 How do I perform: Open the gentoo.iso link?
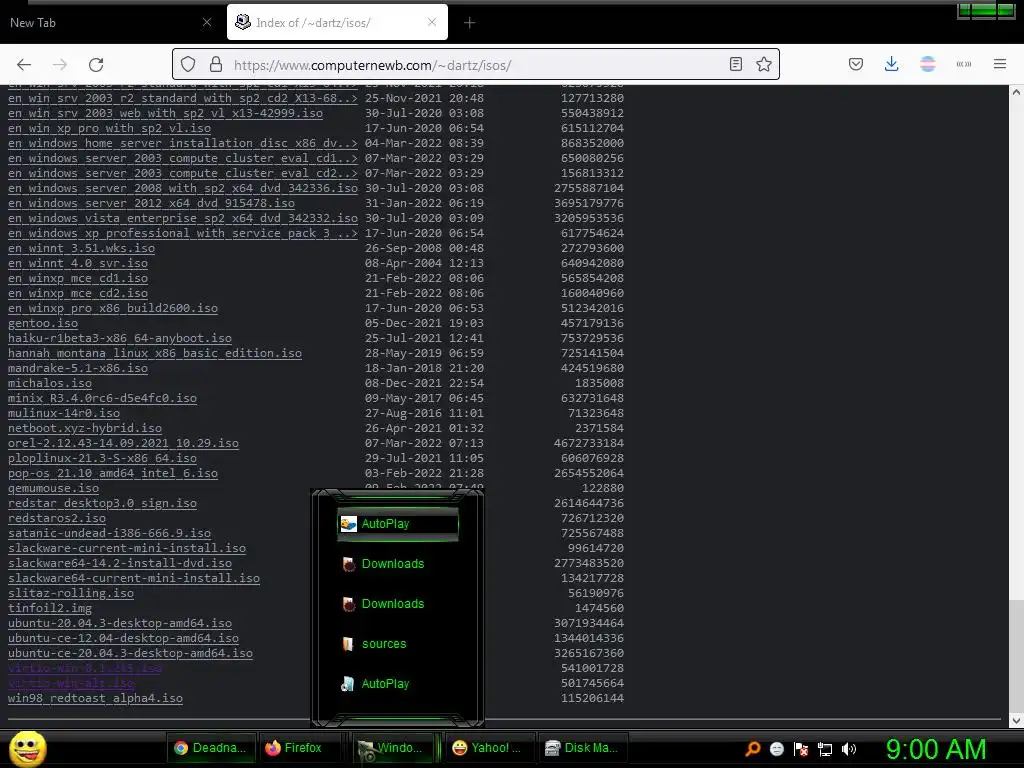pos(43,323)
